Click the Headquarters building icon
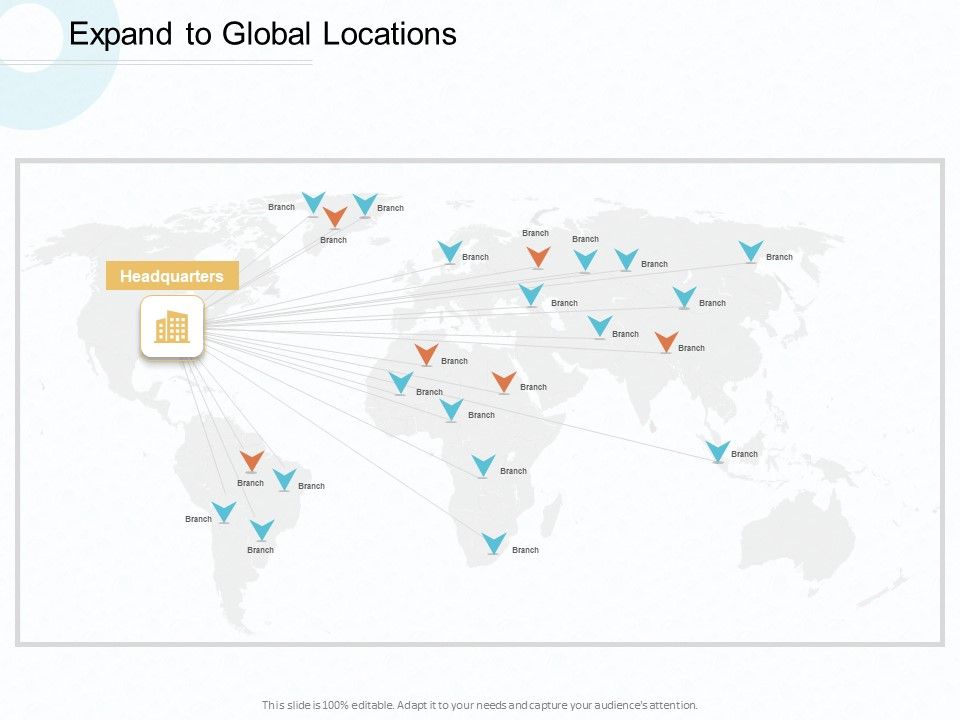Image resolution: width=960 pixels, height=720 pixels. [172, 326]
